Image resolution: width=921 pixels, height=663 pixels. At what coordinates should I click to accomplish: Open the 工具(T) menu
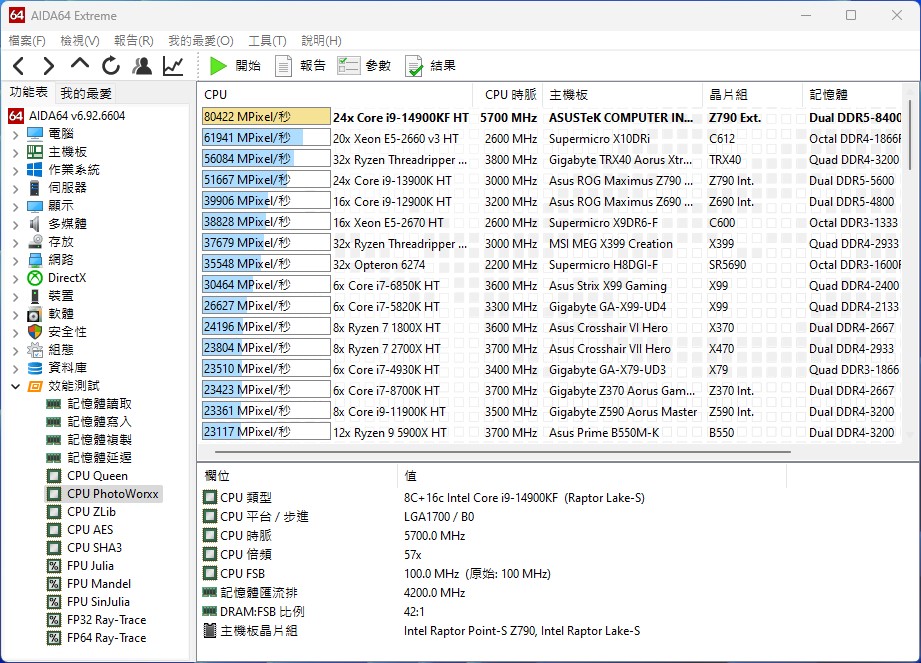266,41
